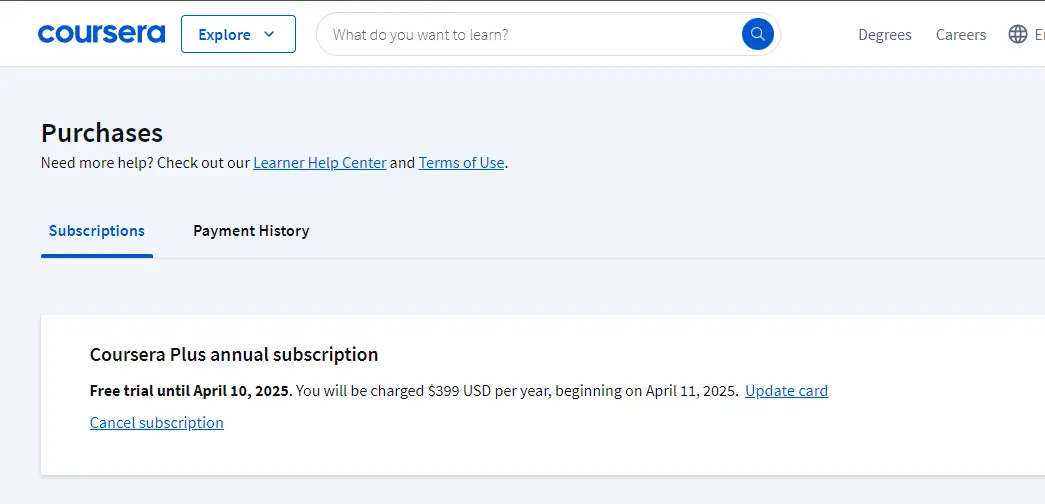Open the Terms of Use link
This screenshot has height=504, width=1045.
pos(461,163)
